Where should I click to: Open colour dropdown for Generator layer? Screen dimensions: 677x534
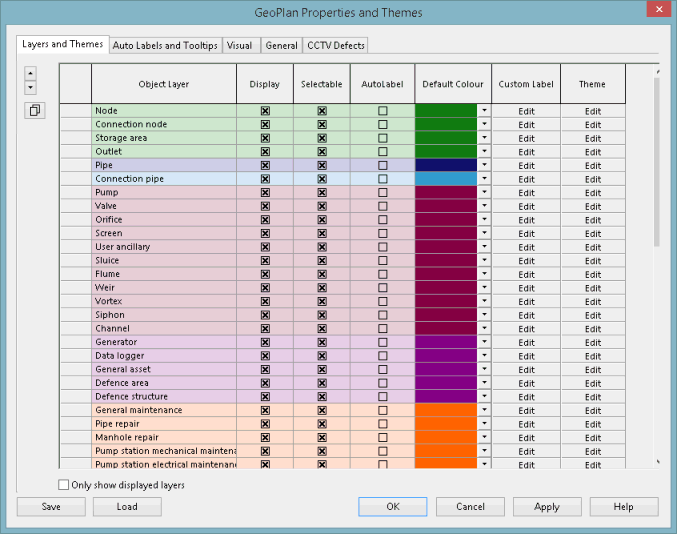click(x=484, y=342)
